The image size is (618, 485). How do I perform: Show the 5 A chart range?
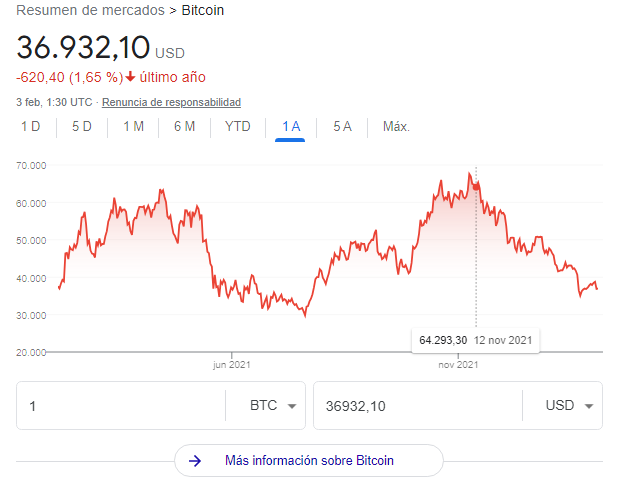[x=342, y=126]
